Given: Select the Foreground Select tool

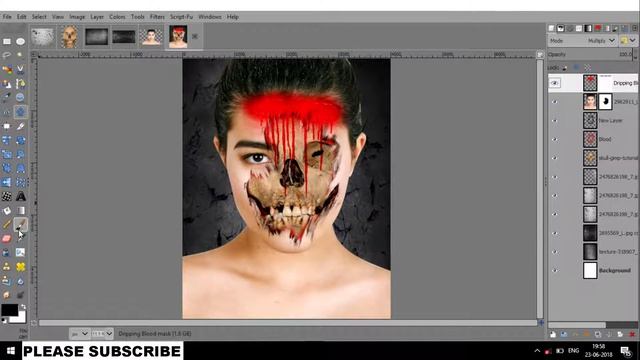Looking at the screenshot, I should tap(7, 84).
